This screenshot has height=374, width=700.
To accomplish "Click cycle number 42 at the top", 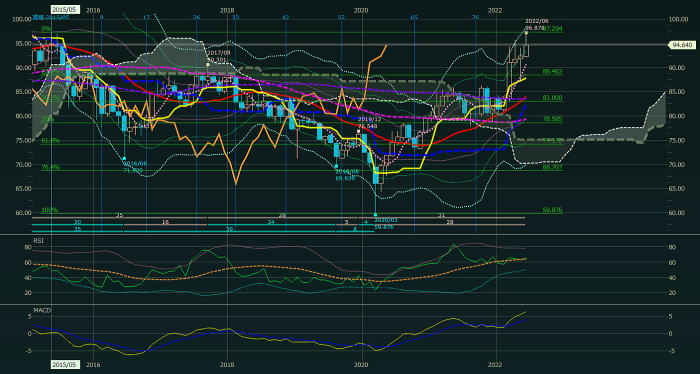I will coord(286,17).
